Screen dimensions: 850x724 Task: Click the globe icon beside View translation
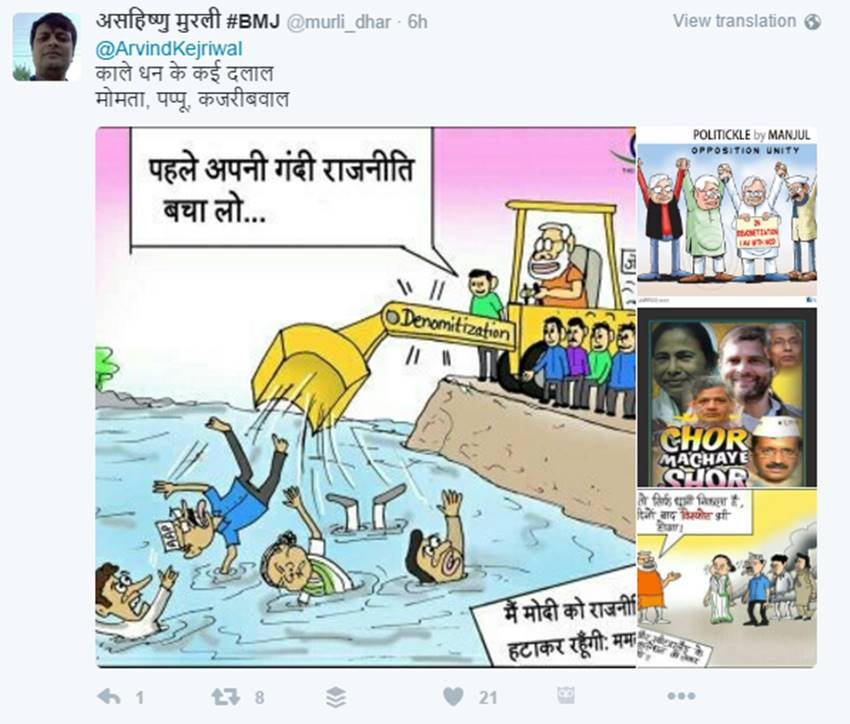coord(813,22)
